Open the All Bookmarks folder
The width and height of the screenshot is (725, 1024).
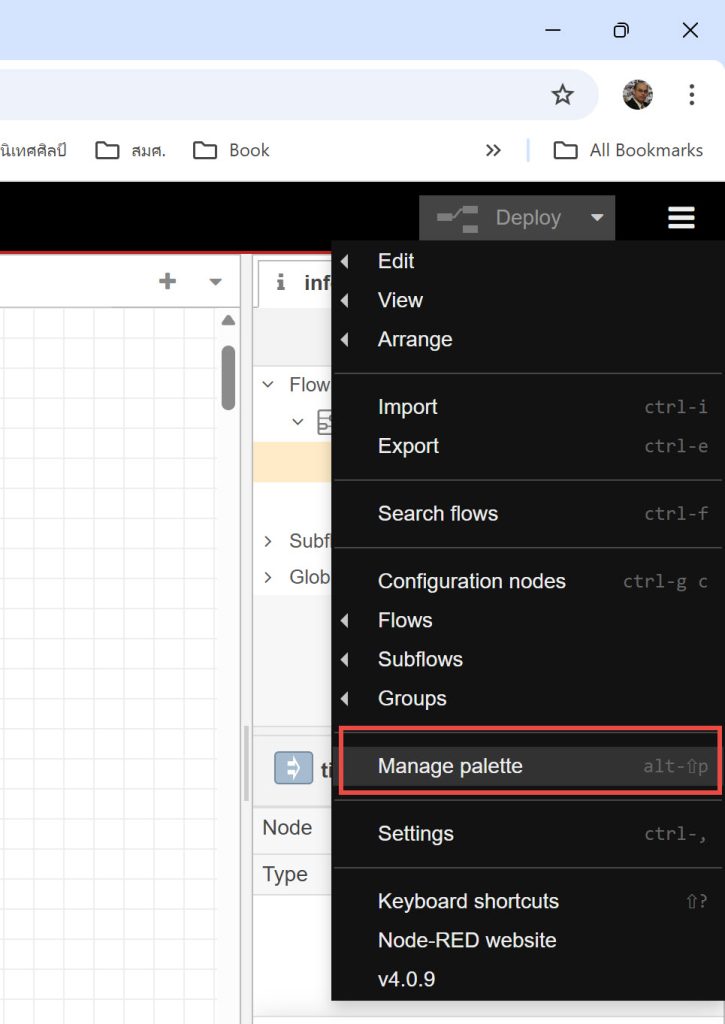(x=628, y=150)
